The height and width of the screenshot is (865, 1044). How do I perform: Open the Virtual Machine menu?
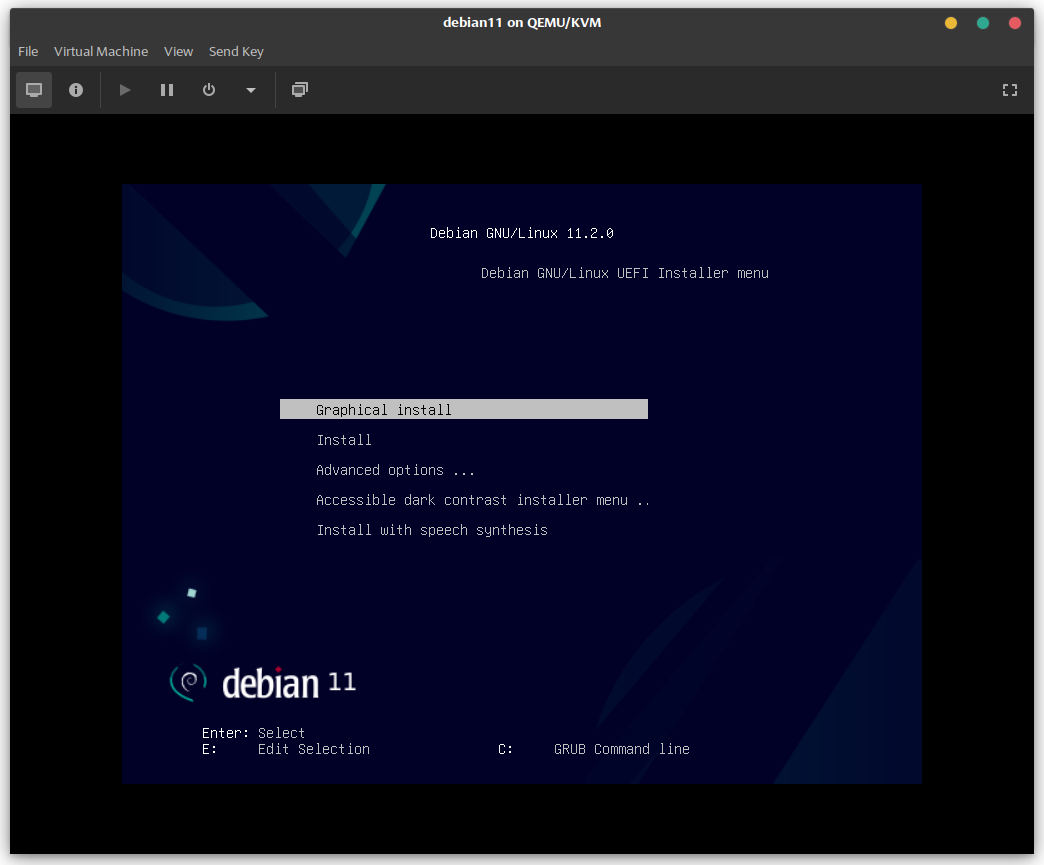click(101, 51)
